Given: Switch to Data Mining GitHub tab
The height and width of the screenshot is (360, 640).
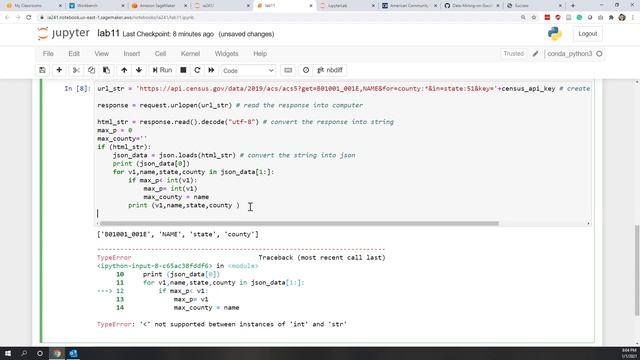Looking at the screenshot, I should tap(472, 6).
